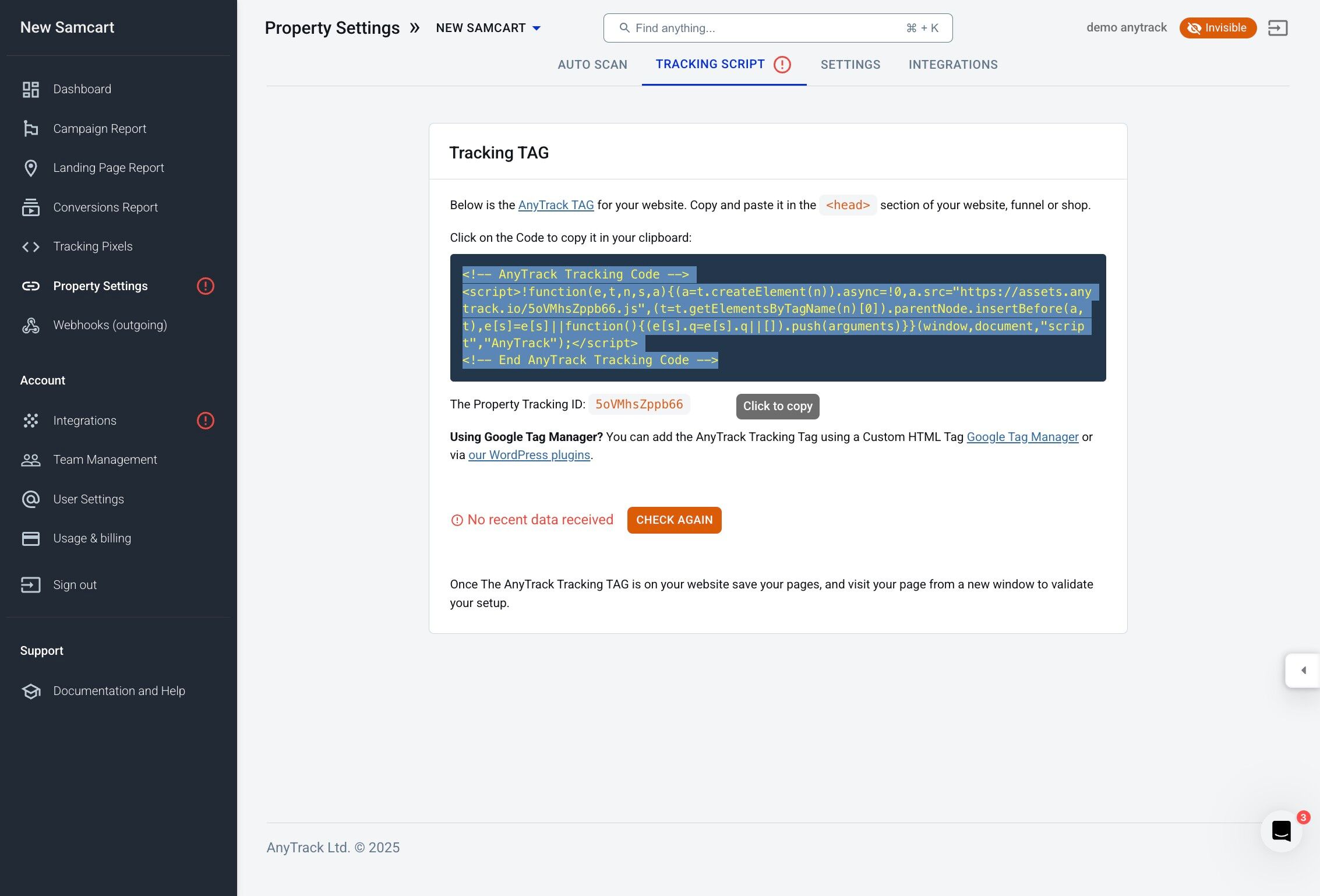Click the Usage & billing card icon
1320x896 pixels.
(30, 538)
